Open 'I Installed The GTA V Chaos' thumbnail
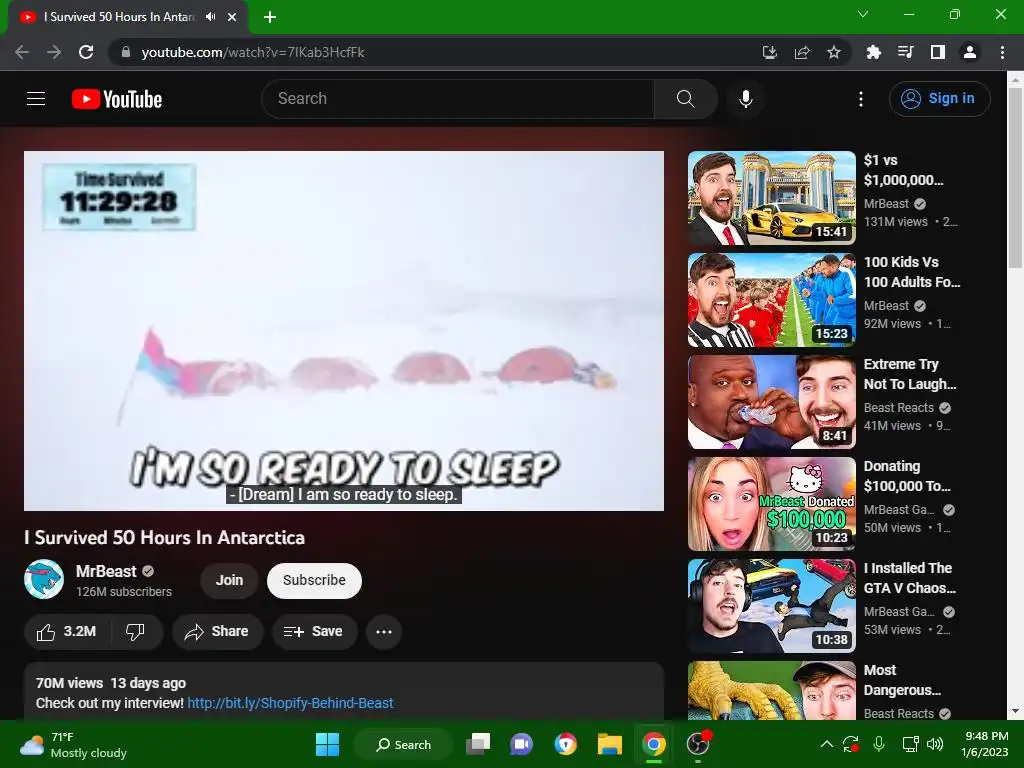 pos(772,605)
